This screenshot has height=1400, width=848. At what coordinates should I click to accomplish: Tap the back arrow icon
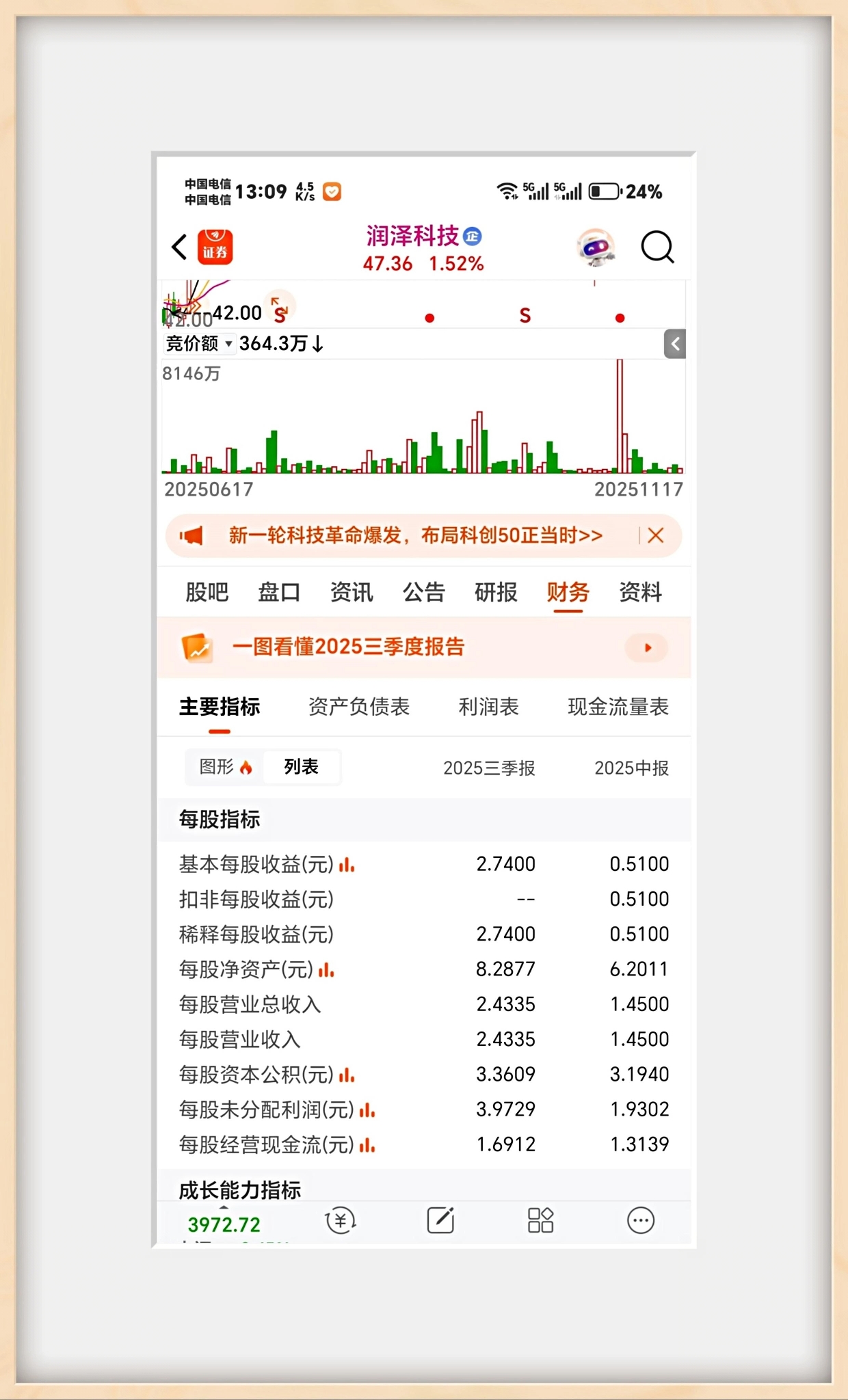(179, 247)
